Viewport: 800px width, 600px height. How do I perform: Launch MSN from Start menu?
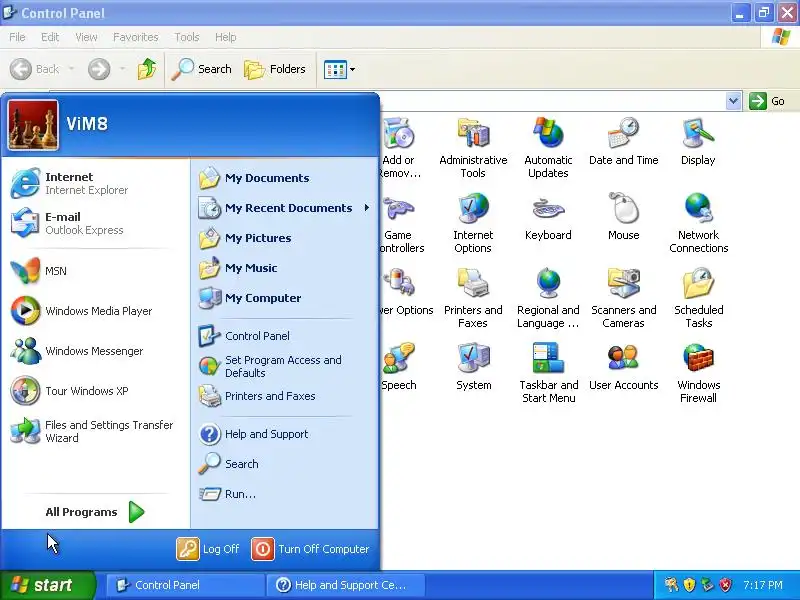pos(94,270)
